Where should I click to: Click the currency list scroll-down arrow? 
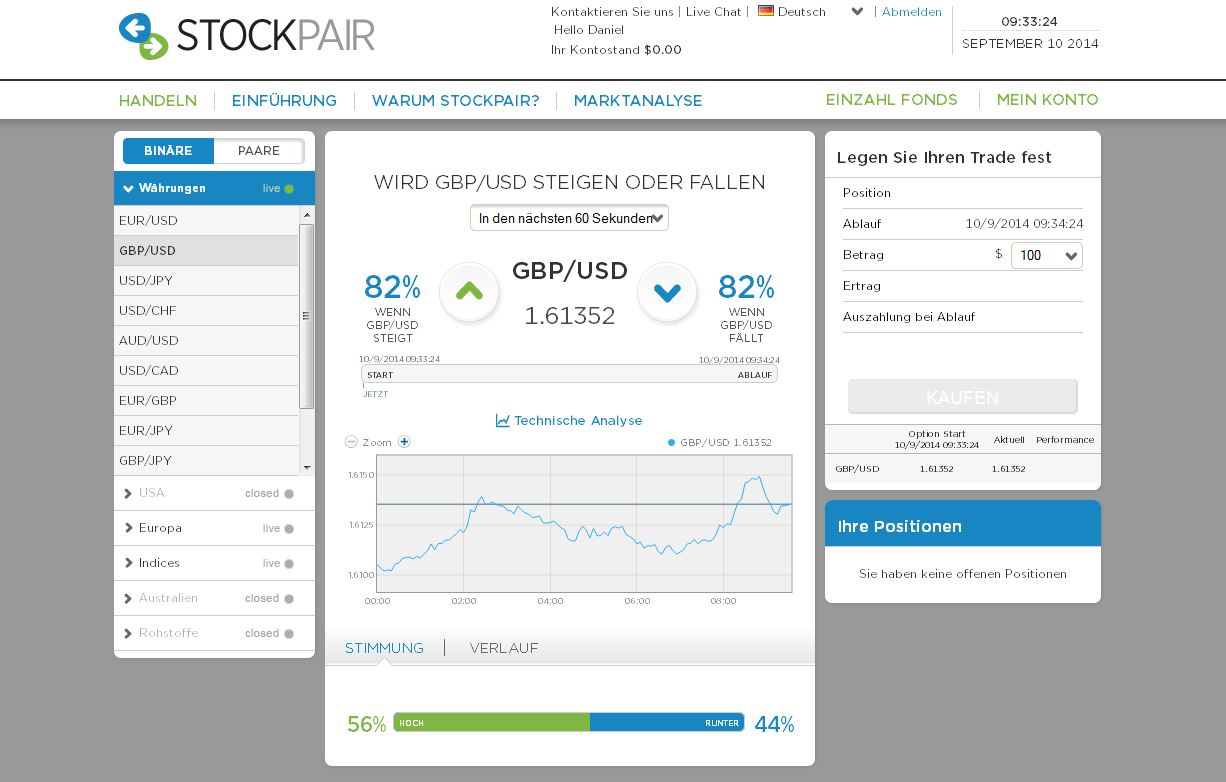point(307,467)
